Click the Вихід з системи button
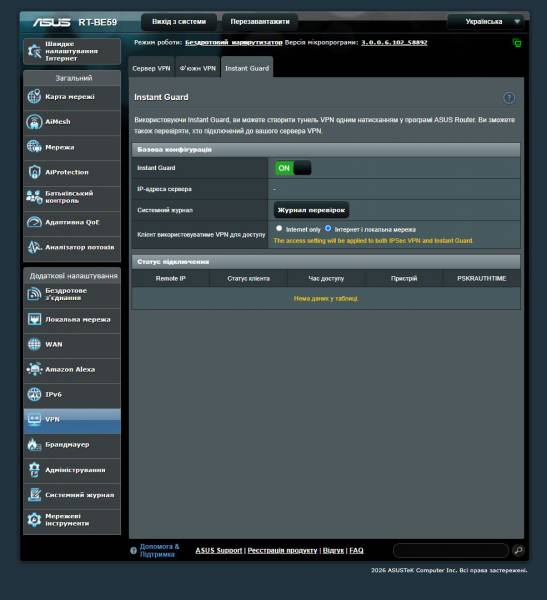The image size is (547, 600). 179,22
